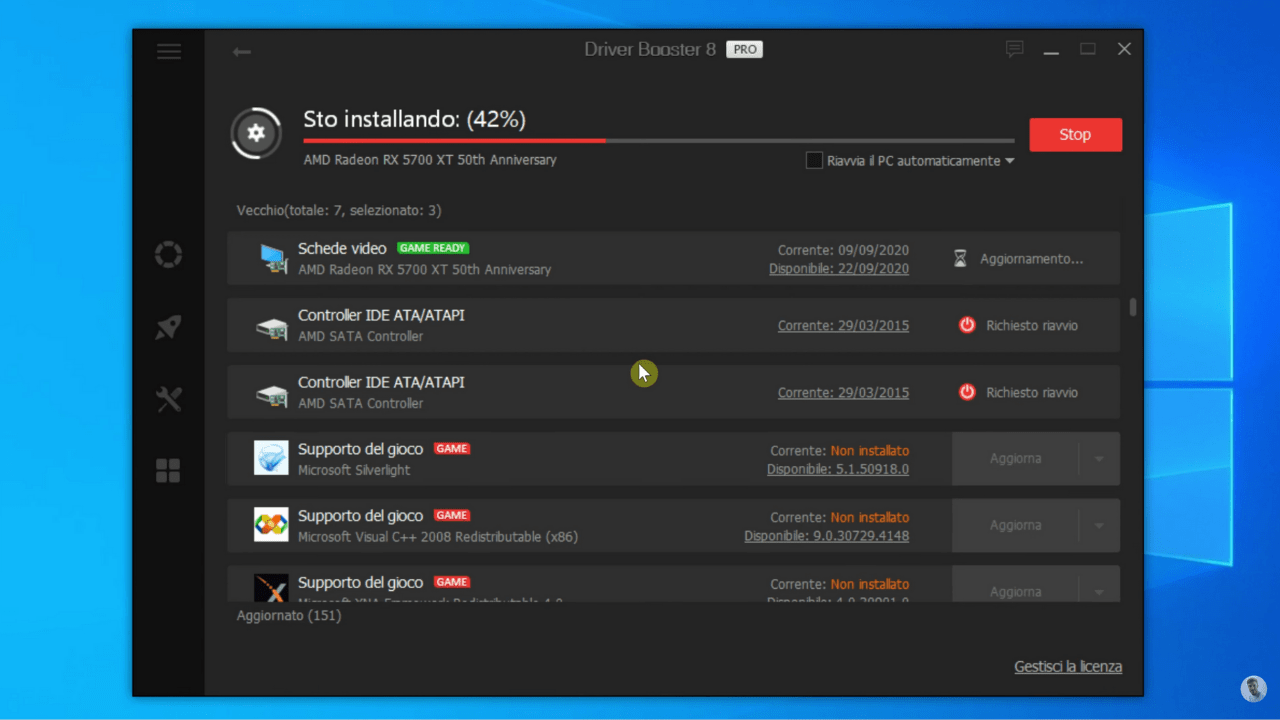Image resolution: width=1280 pixels, height=720 pixels.
Task: Click the Schede video device icon
Action: click(x=273, y=258)
